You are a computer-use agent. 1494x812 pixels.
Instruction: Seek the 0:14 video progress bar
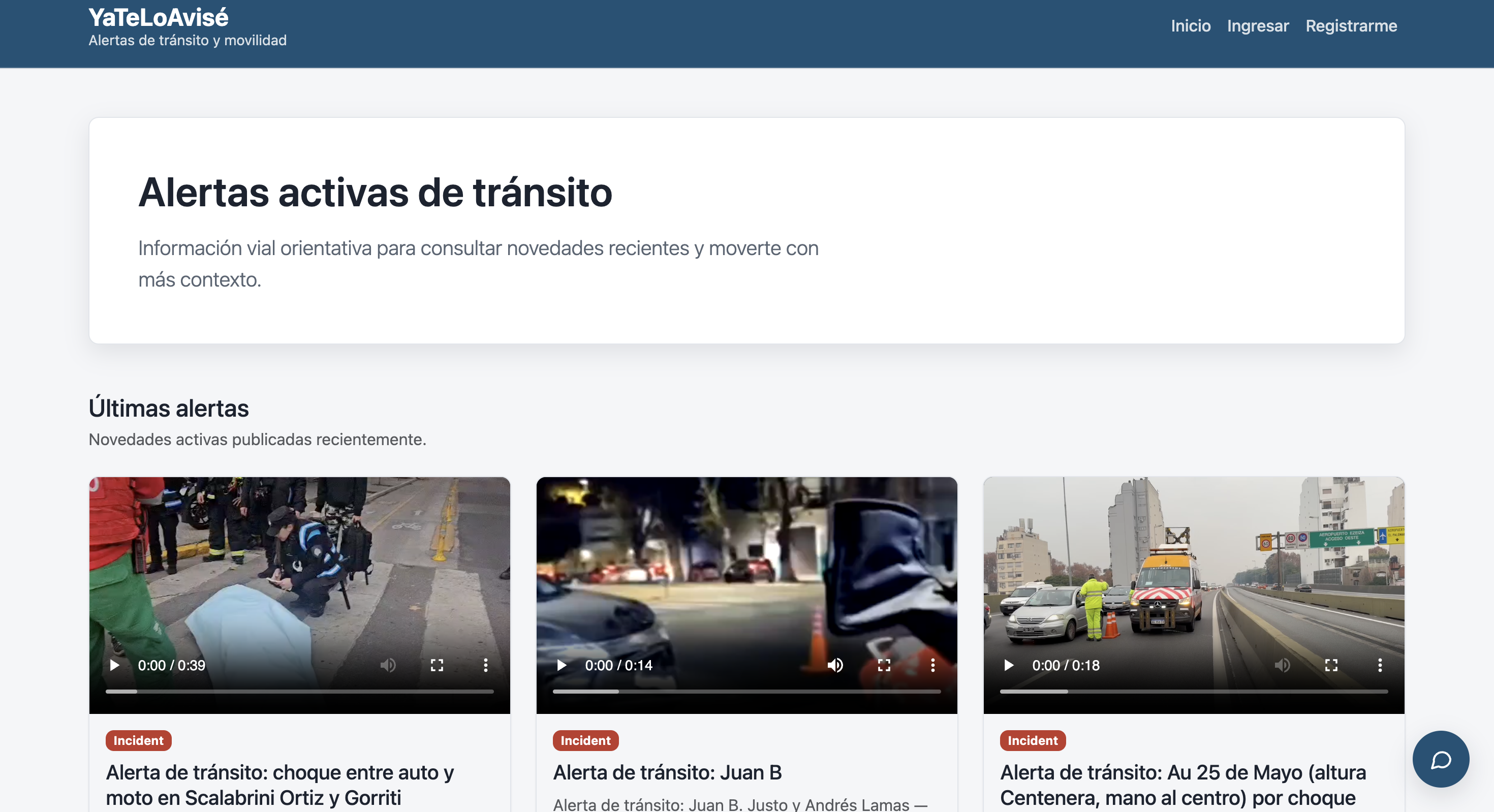pyautogui.click(x=746, y=692)
